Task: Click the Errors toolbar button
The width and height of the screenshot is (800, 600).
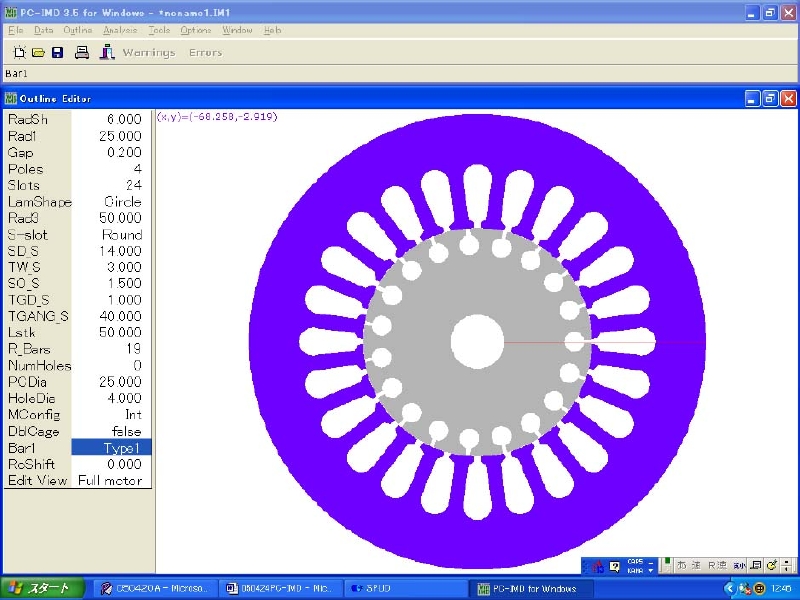Action: point(206,53)
